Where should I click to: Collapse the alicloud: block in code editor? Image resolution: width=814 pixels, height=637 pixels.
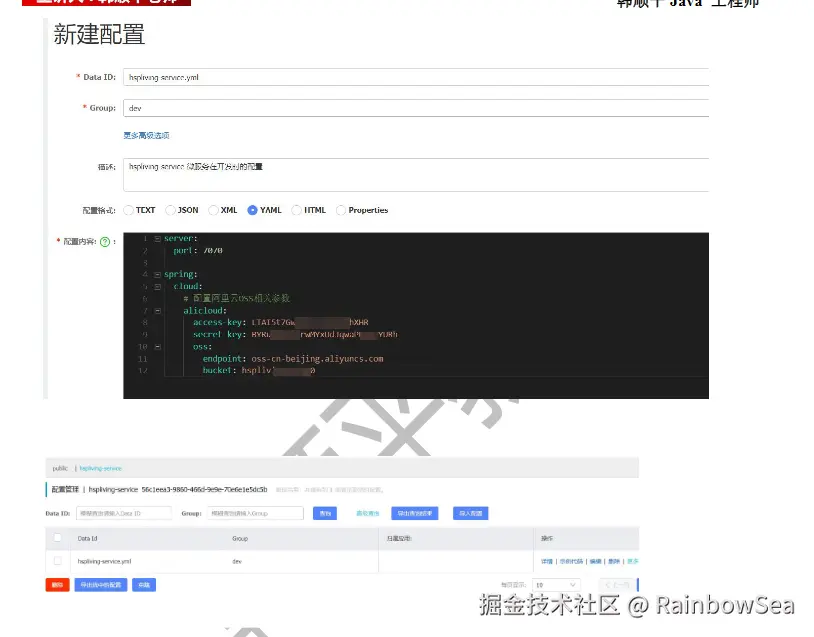157,311
